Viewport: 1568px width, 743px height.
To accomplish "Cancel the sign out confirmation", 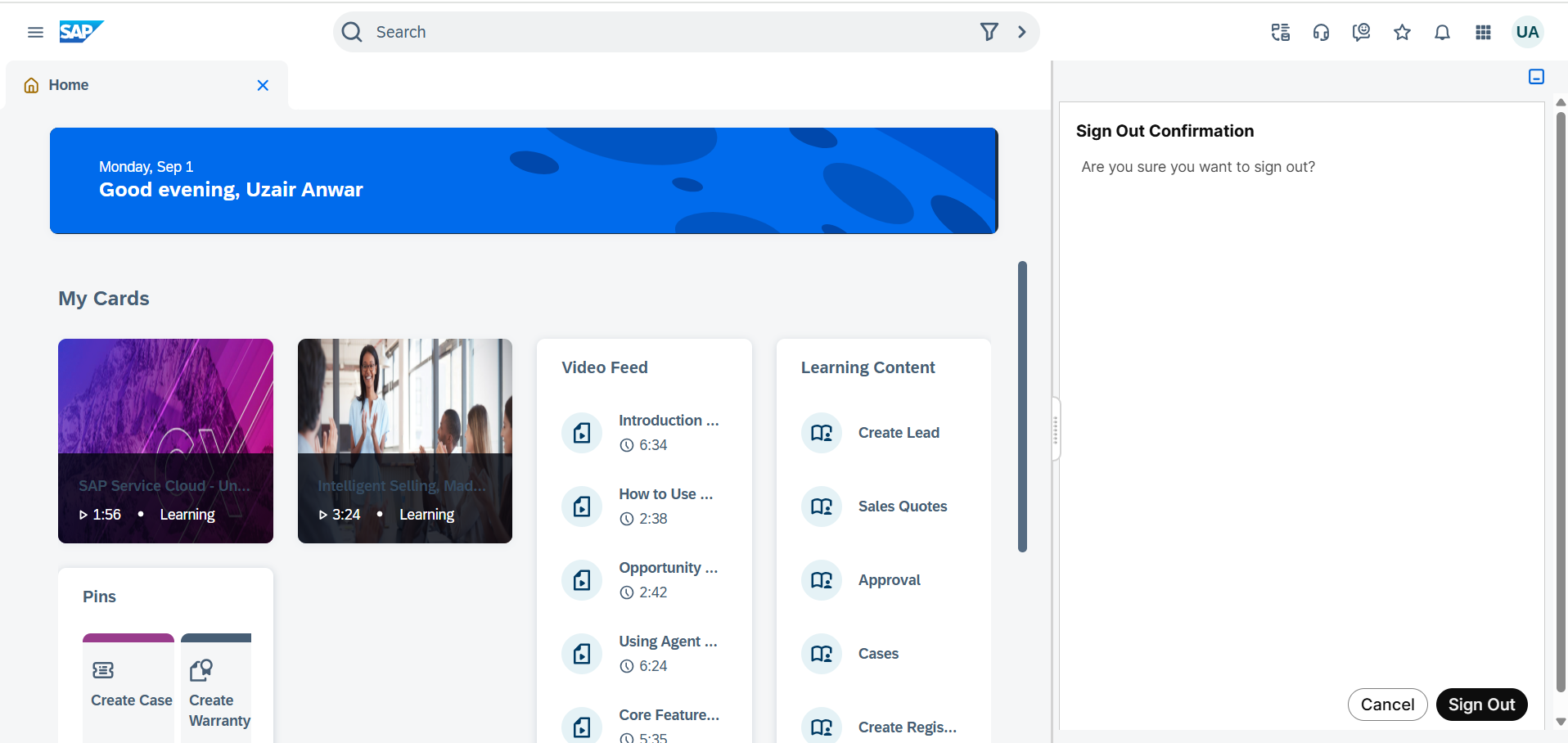I will click(1387, 705).
